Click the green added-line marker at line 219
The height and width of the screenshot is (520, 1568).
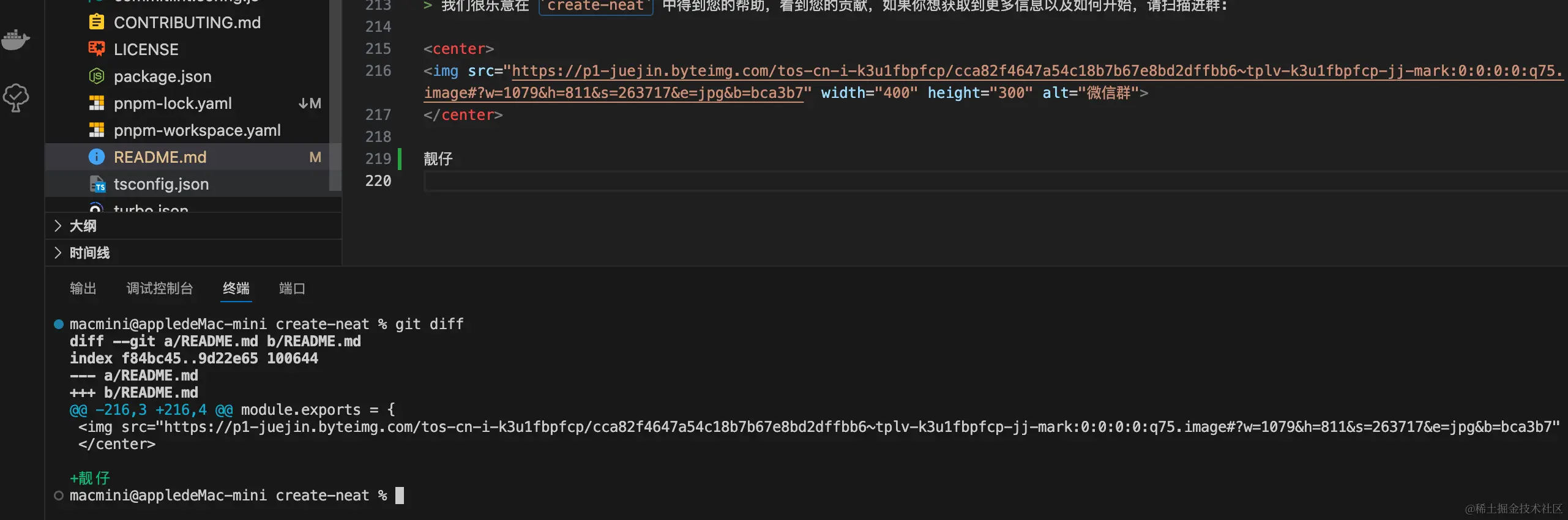coord(400,159)
